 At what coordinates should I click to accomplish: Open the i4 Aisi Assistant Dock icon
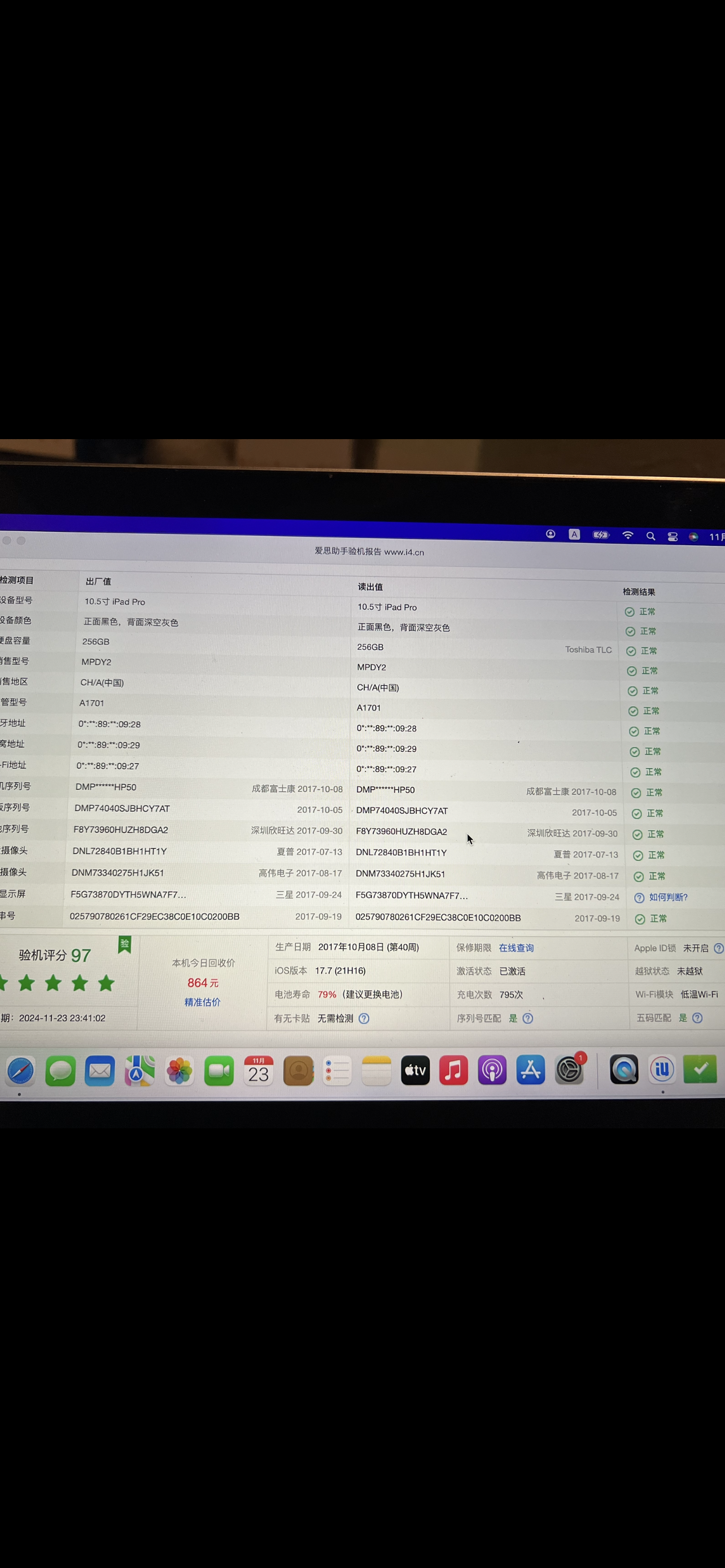click(662, 1070)
